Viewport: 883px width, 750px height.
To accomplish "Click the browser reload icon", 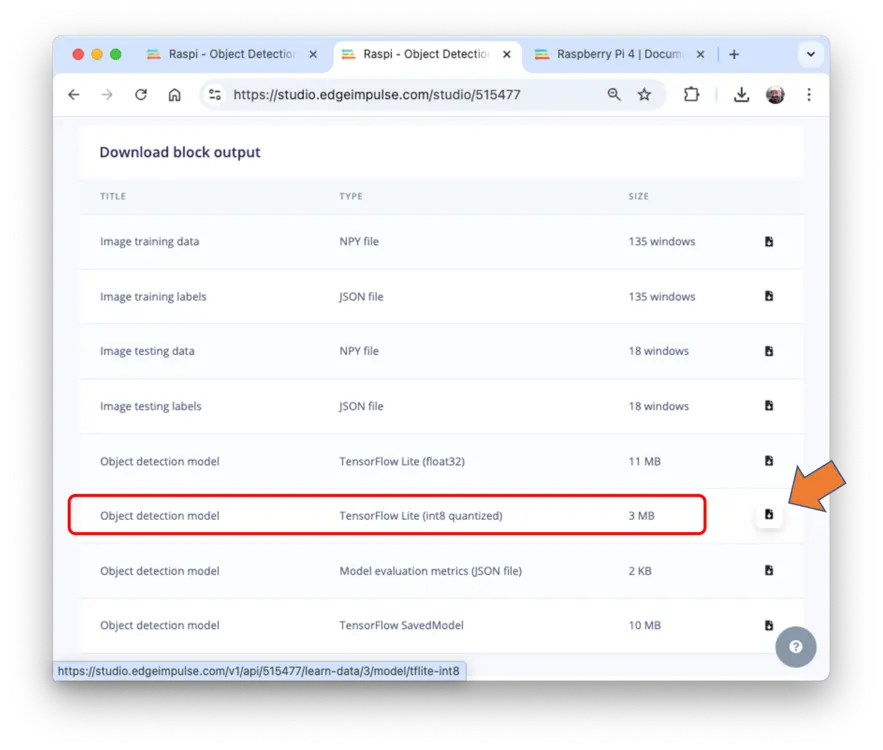I will coord(141,95).
